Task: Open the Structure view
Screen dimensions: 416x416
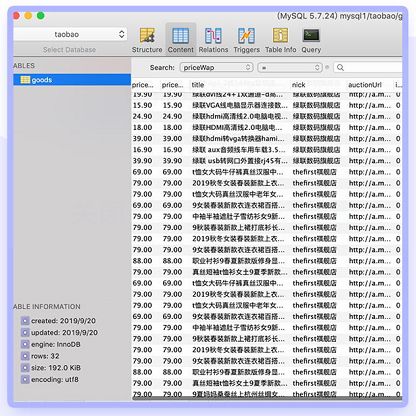Action: [147, 40]
